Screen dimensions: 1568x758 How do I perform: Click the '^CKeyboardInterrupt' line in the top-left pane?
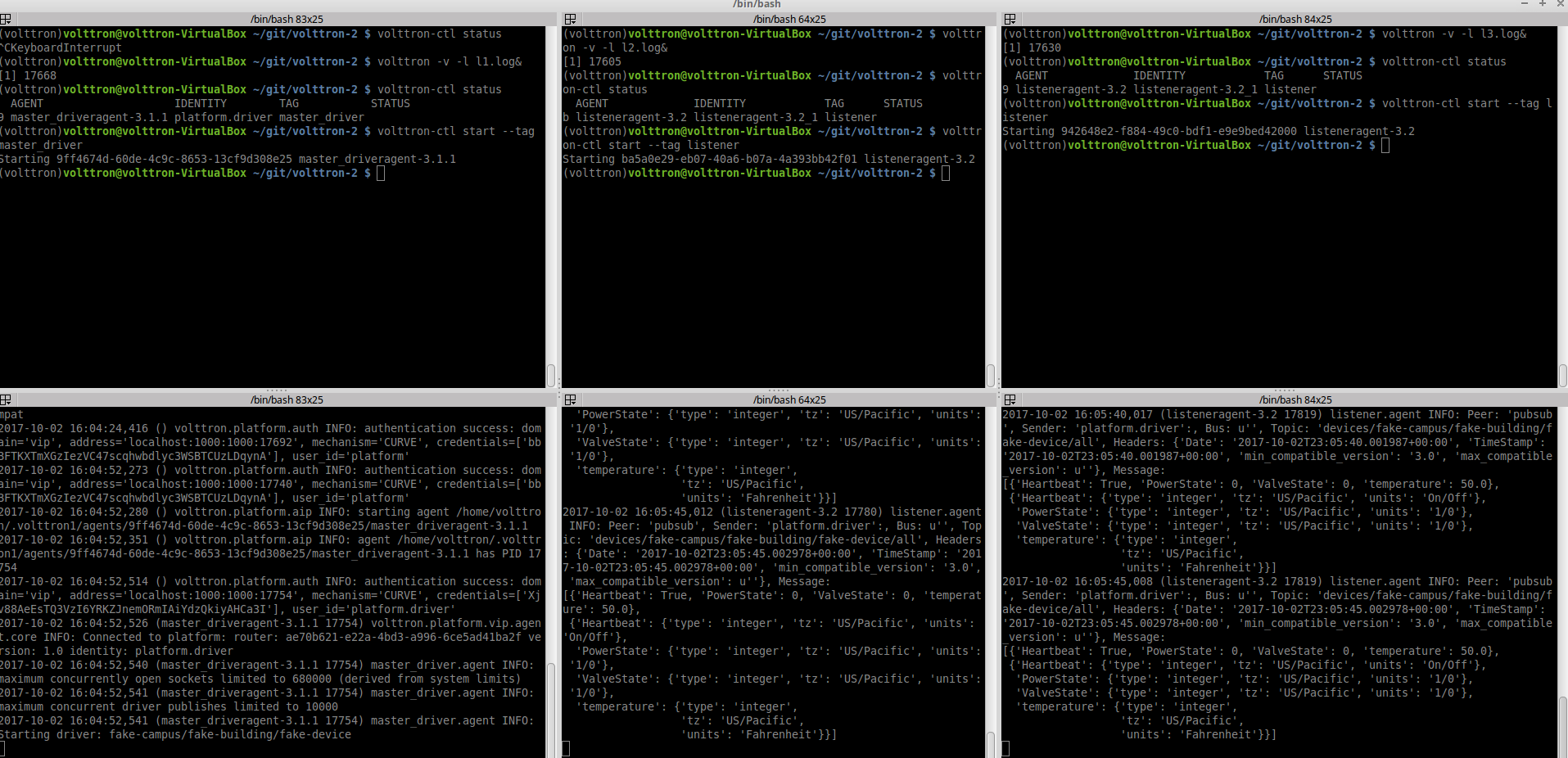(x=61, y=47)
